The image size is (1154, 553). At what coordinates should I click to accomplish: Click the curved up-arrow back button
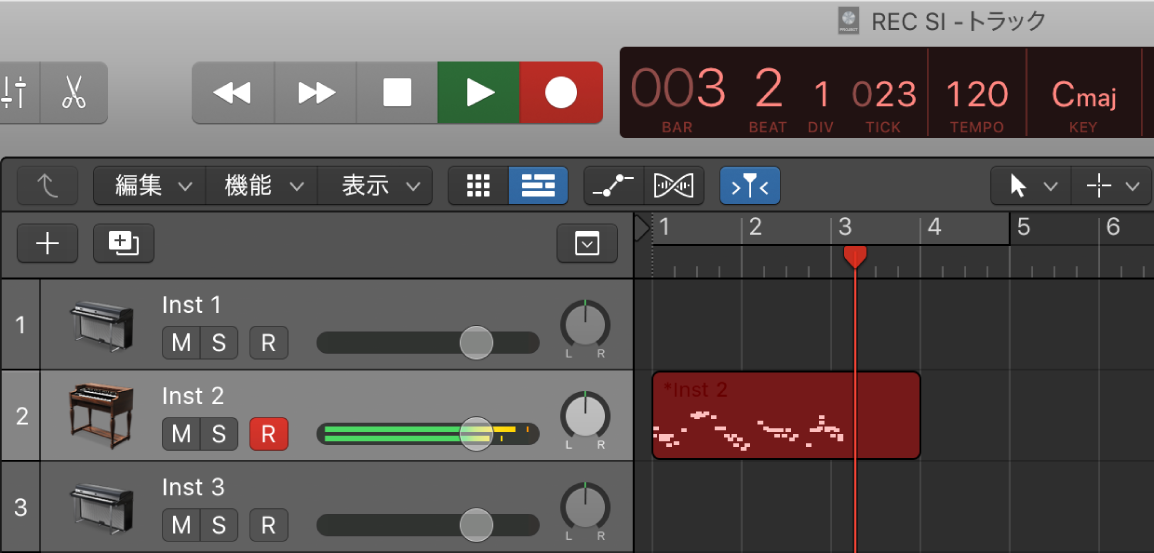(x=48, y=186)
